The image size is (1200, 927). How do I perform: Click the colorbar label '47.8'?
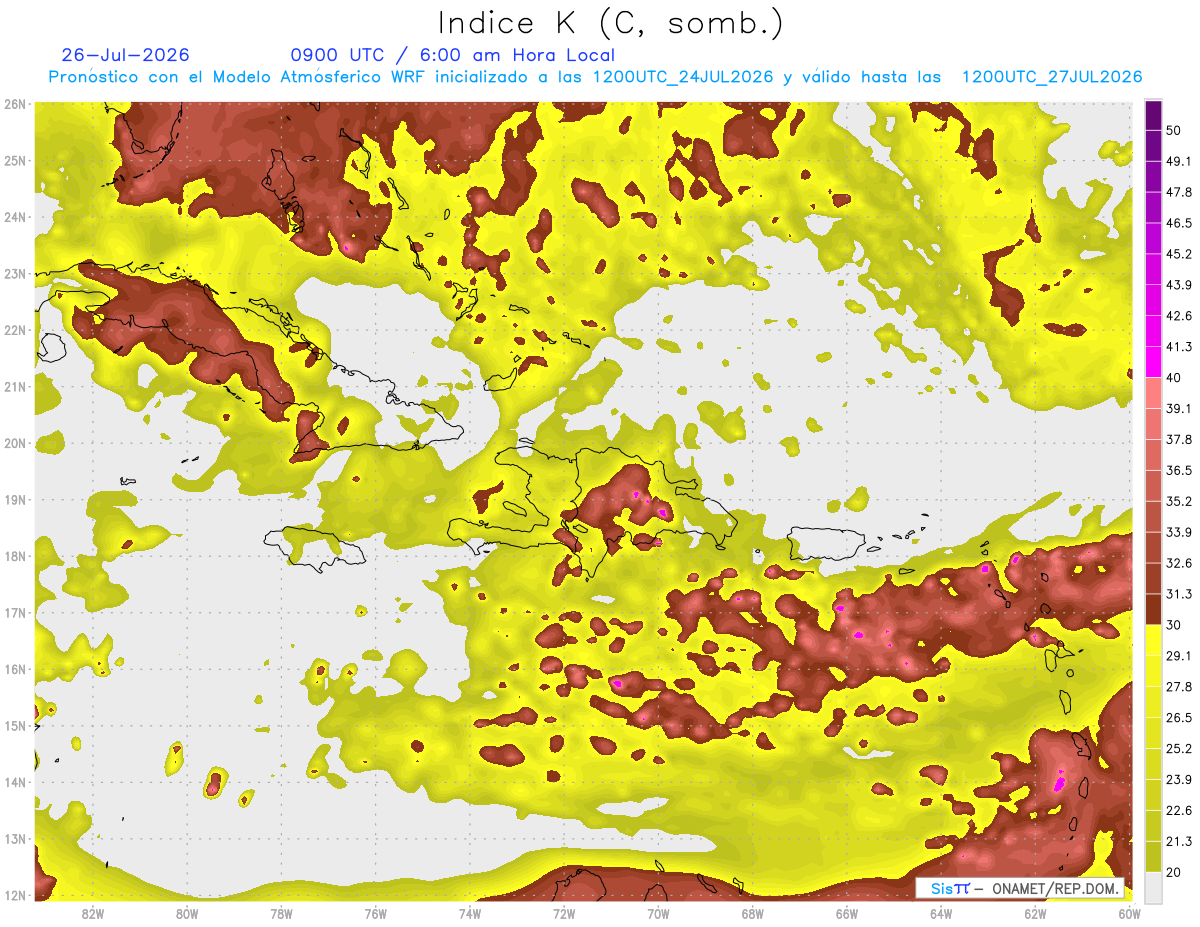(x=1179, y=192)
